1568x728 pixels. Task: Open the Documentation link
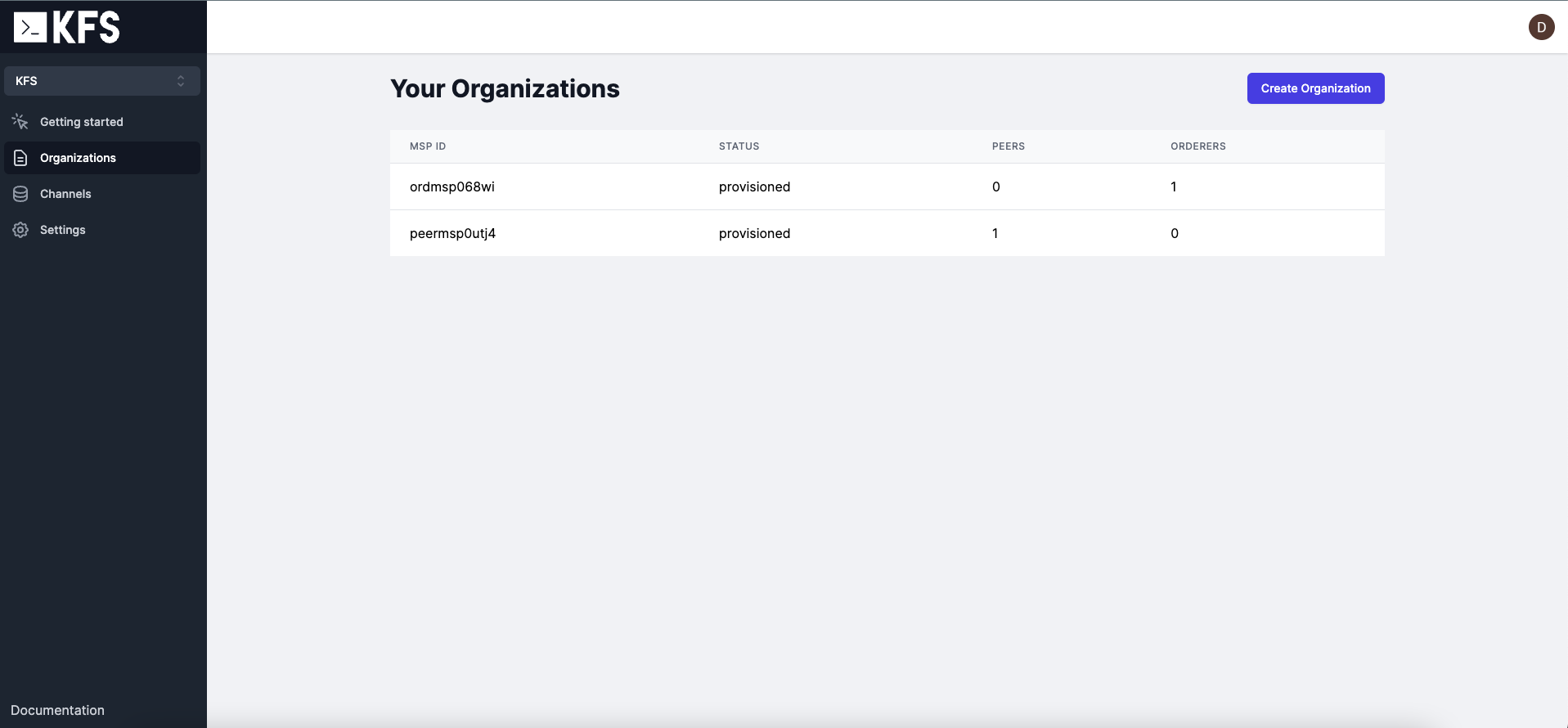click(57, 710)
